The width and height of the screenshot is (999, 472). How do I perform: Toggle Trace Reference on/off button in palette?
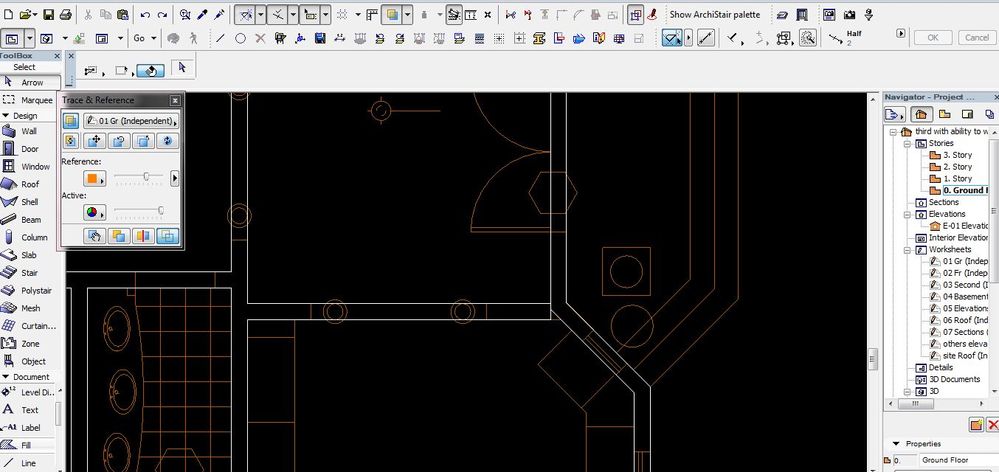click(71, 120)
